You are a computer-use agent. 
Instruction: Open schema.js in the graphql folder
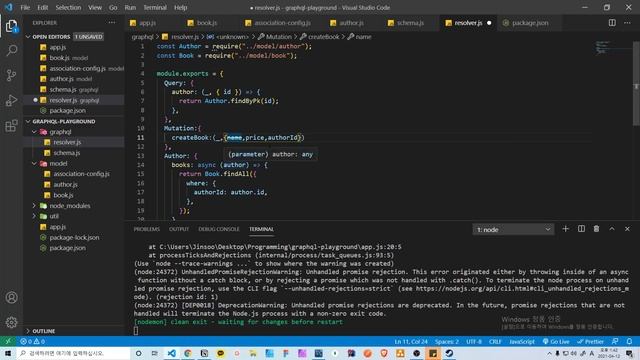tap(67, 153)
